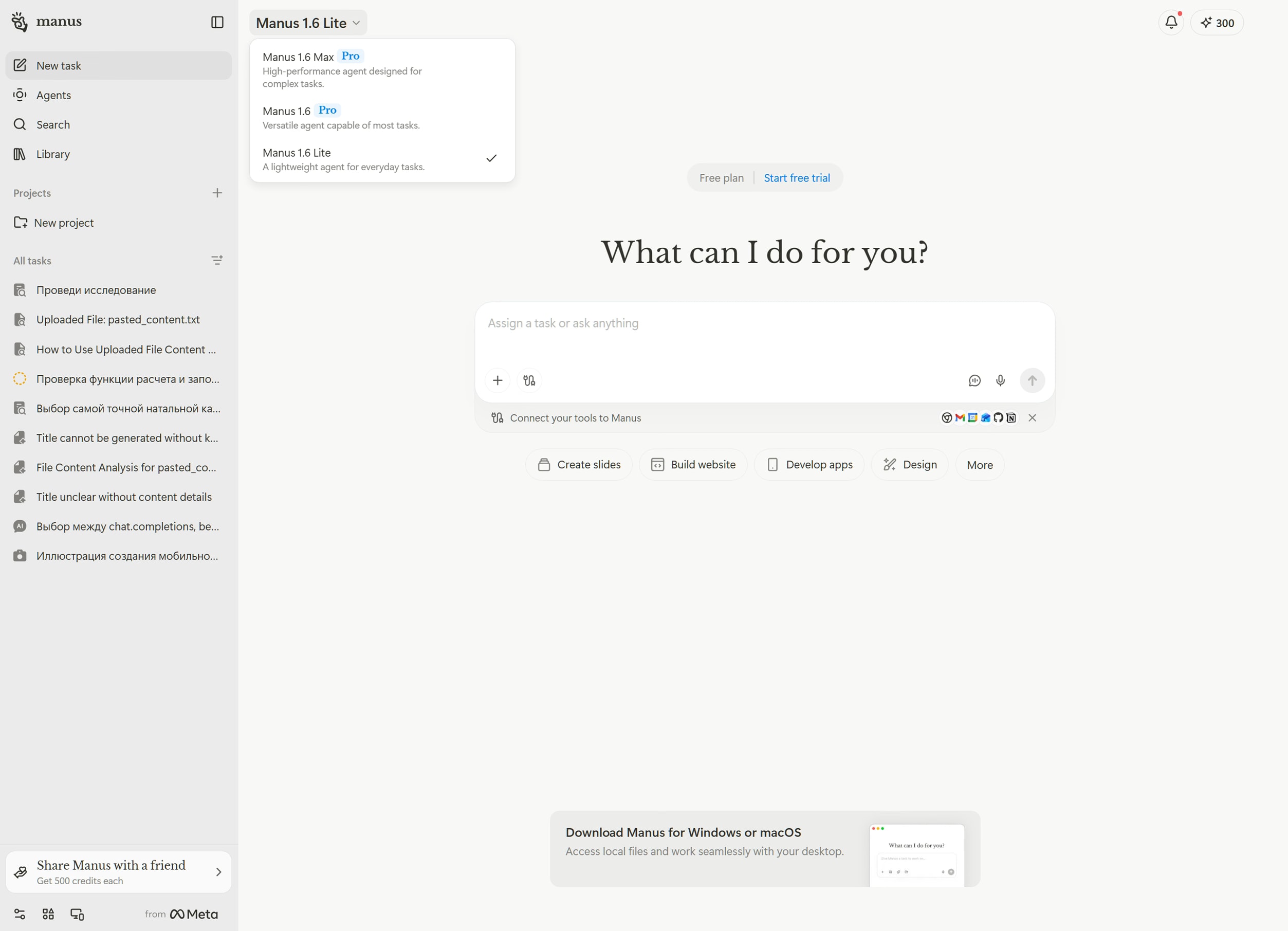Open New task in sidebar

pos(119,66)
